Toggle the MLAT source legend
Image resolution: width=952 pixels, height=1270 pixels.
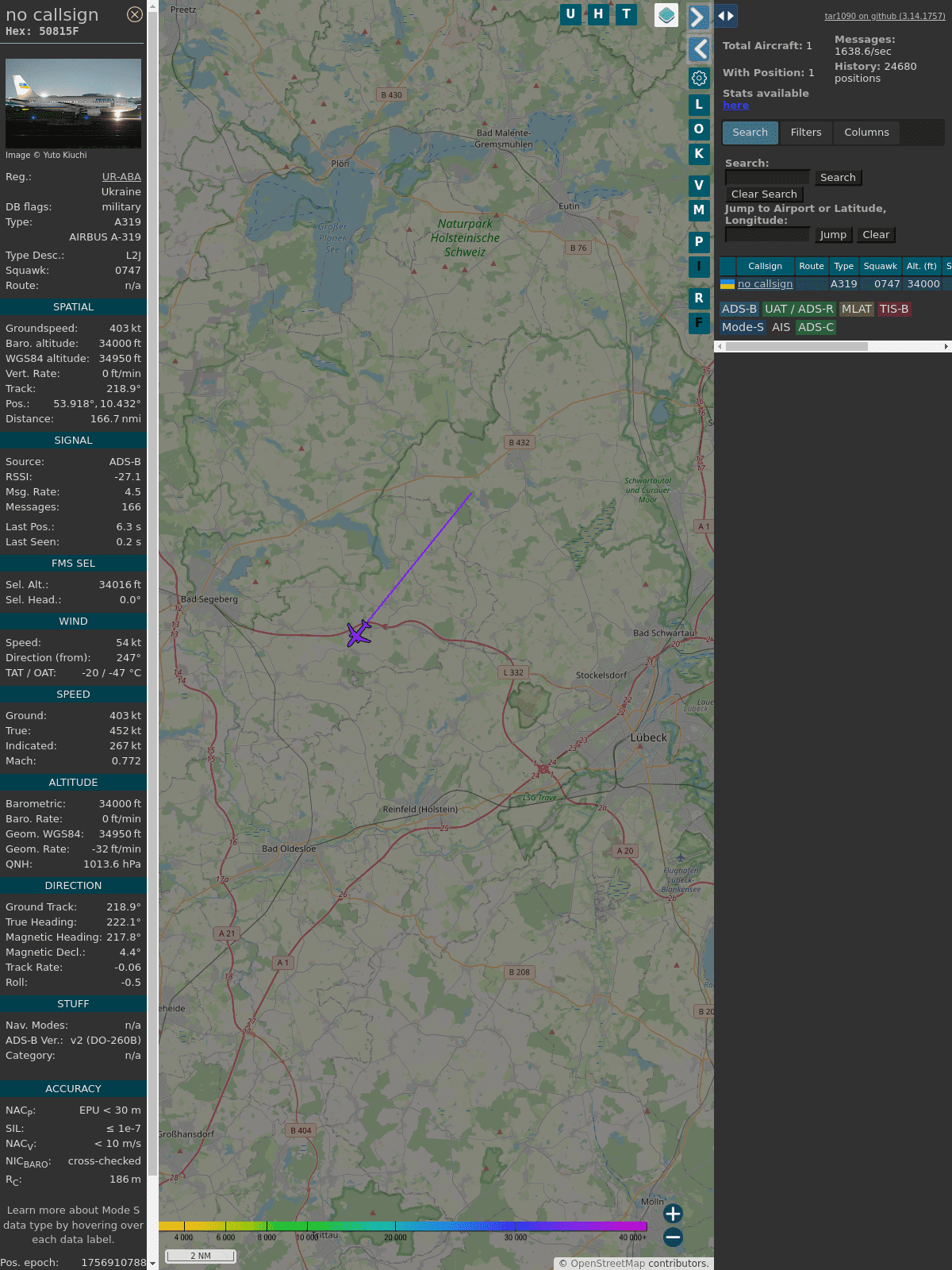pos(857,310)
